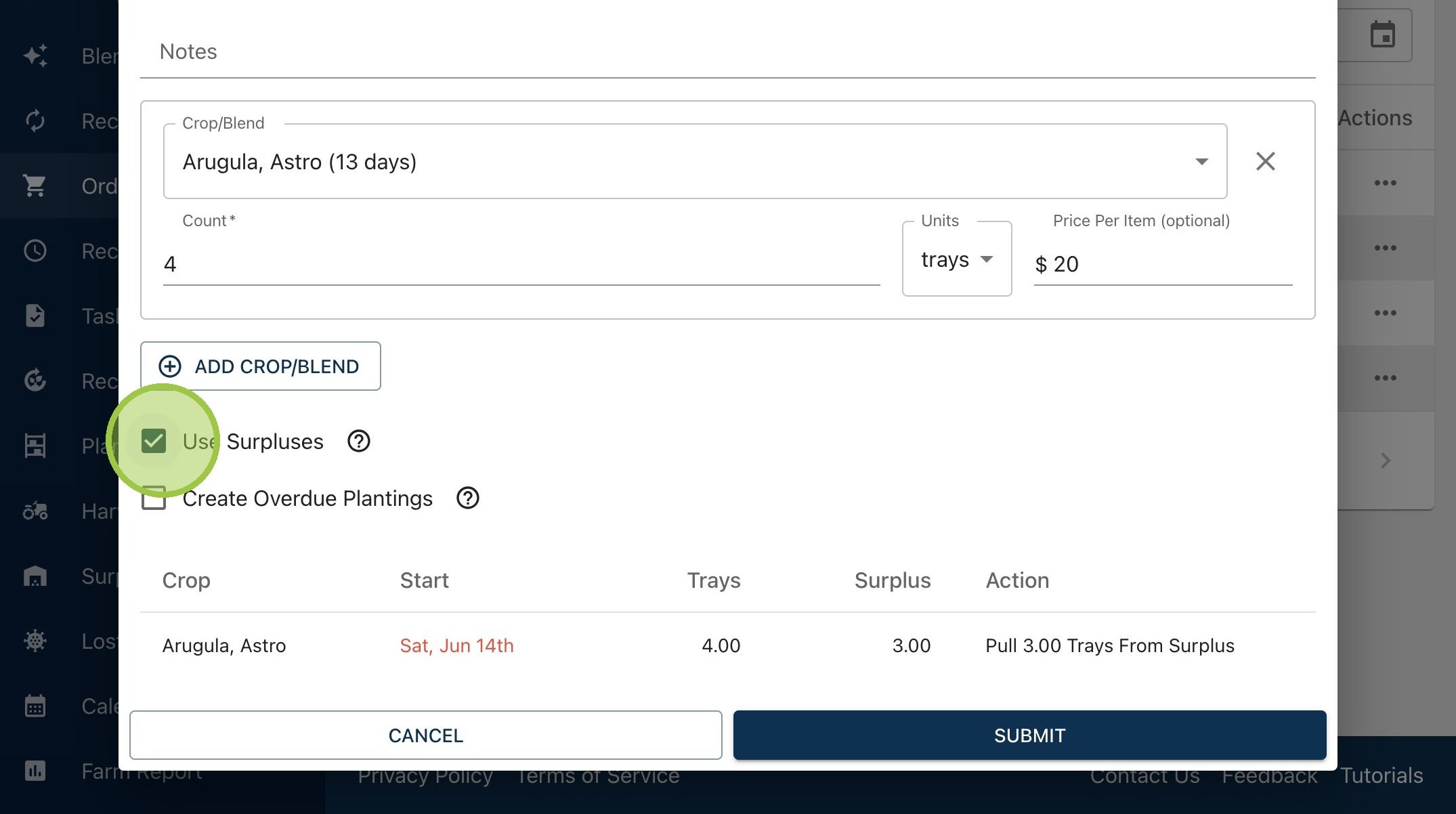
Task: Show help for Use Surpluses
Action: point(358,442)
